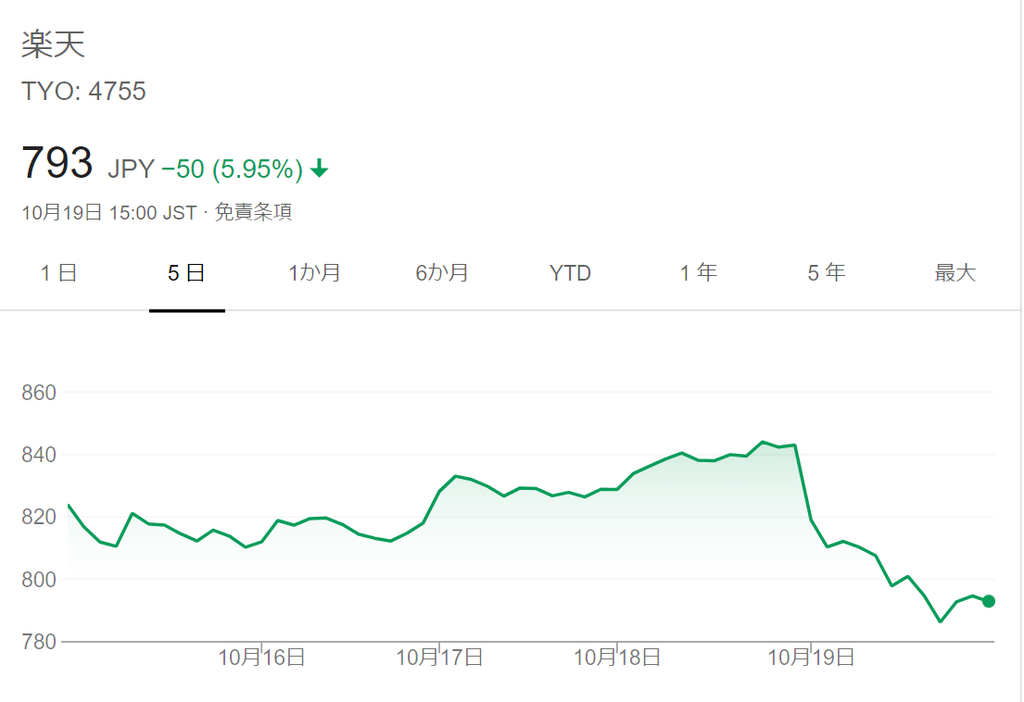Viewport: 1024px width, 702px height.
Task: Click the 楽天 company name heading
Action: pos(53,45)
